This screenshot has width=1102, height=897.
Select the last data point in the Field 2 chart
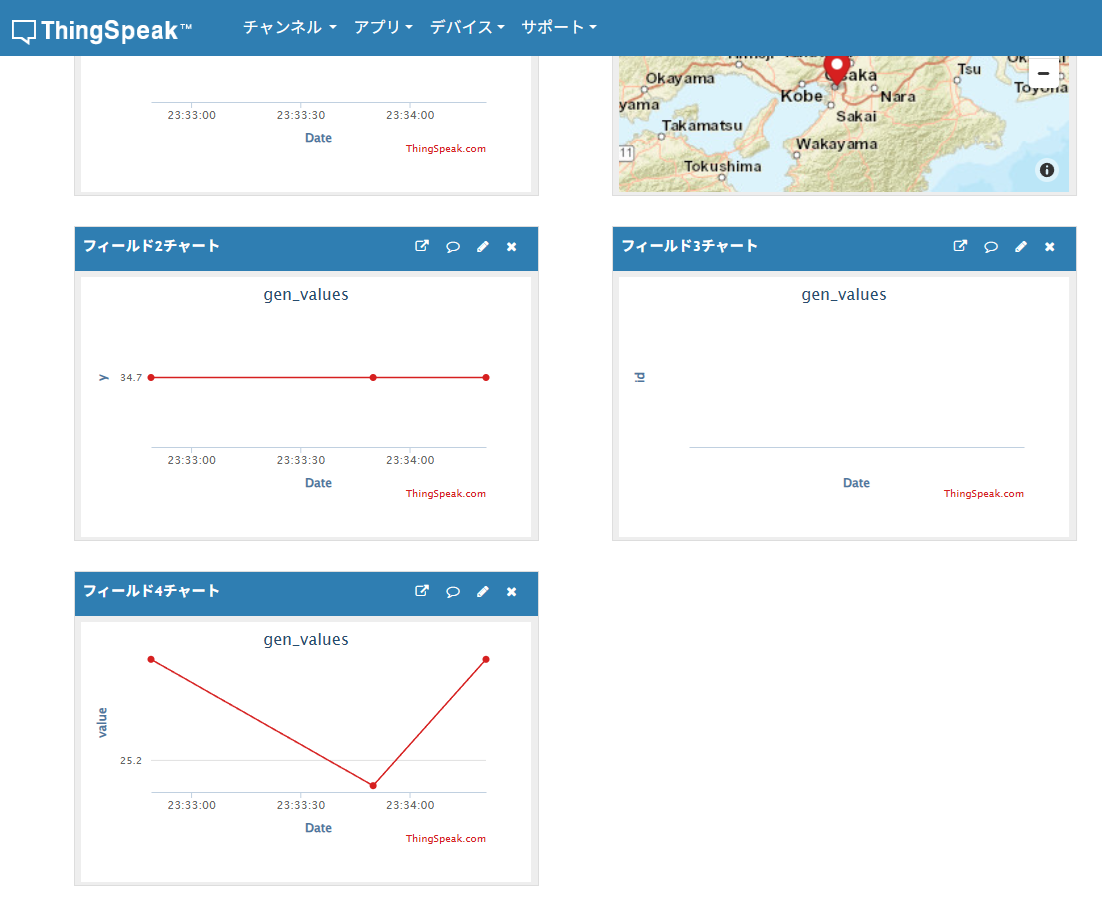click(486, 377)
